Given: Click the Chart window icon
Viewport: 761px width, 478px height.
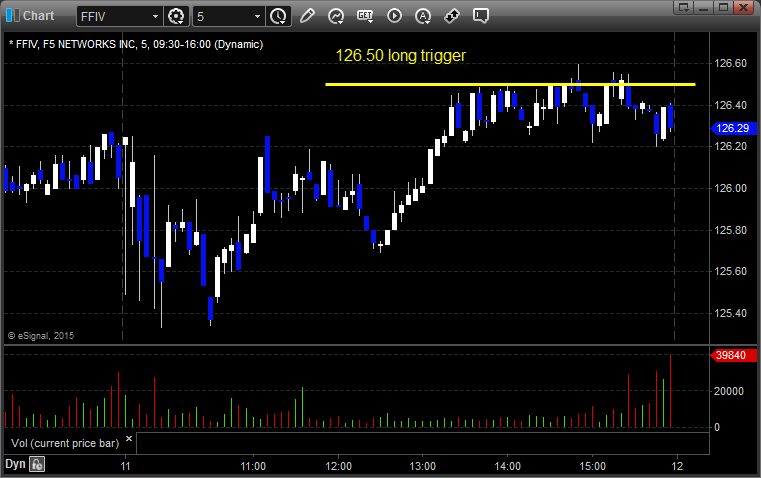Looking at the screenshot, I should pos(13,16).
